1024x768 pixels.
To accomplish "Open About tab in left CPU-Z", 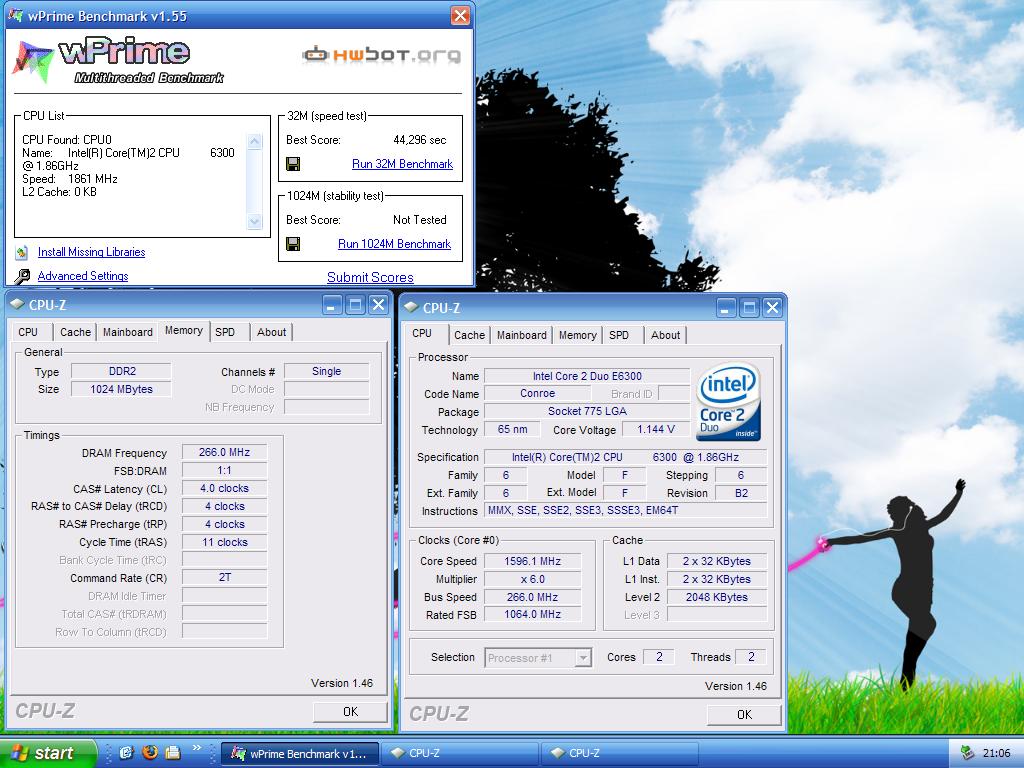I will pyautogui.click(x=272, y=332).
